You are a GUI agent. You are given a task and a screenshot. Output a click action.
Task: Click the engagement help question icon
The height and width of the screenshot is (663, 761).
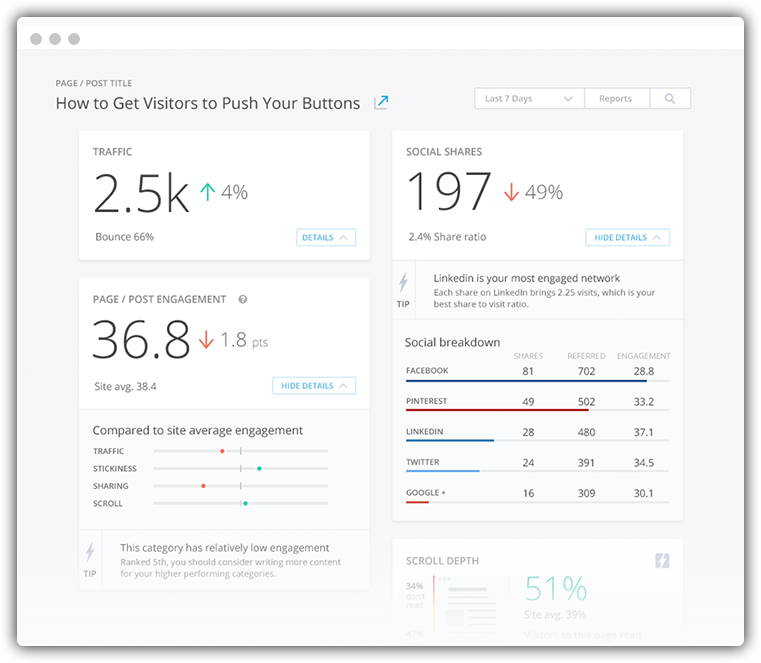(x=243, y=299)
